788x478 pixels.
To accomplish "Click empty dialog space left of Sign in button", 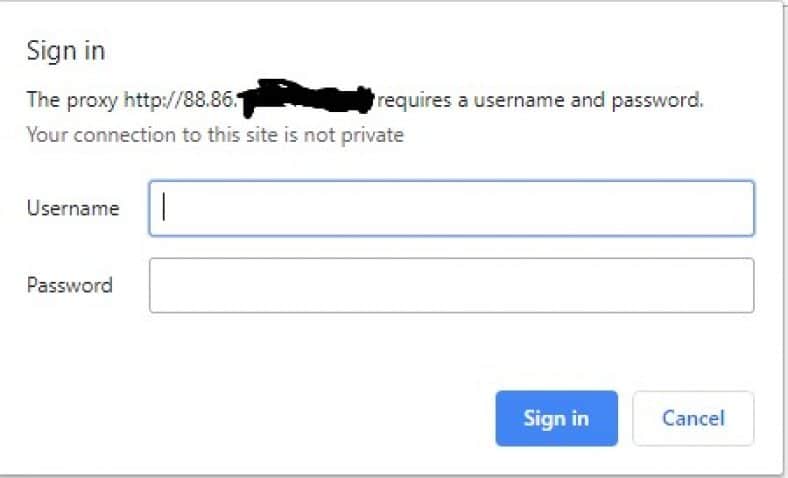I will 251,418.
